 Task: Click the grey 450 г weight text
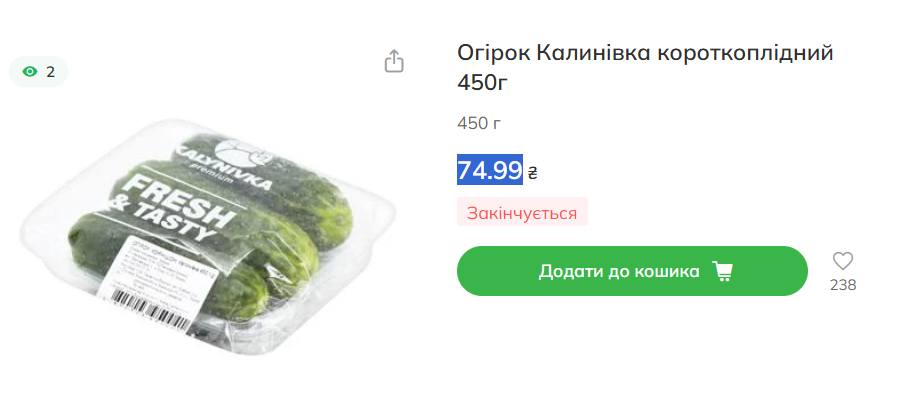479,123
